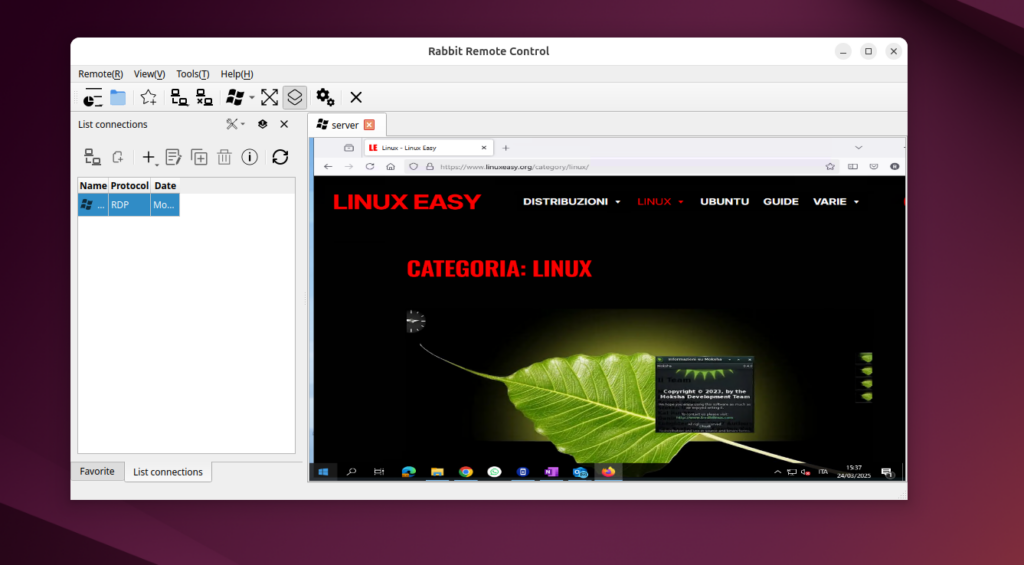This screenshot has width=1024, height=565.
Task: Switch to the Favorite tab
Action: click(x=97, y=471)
